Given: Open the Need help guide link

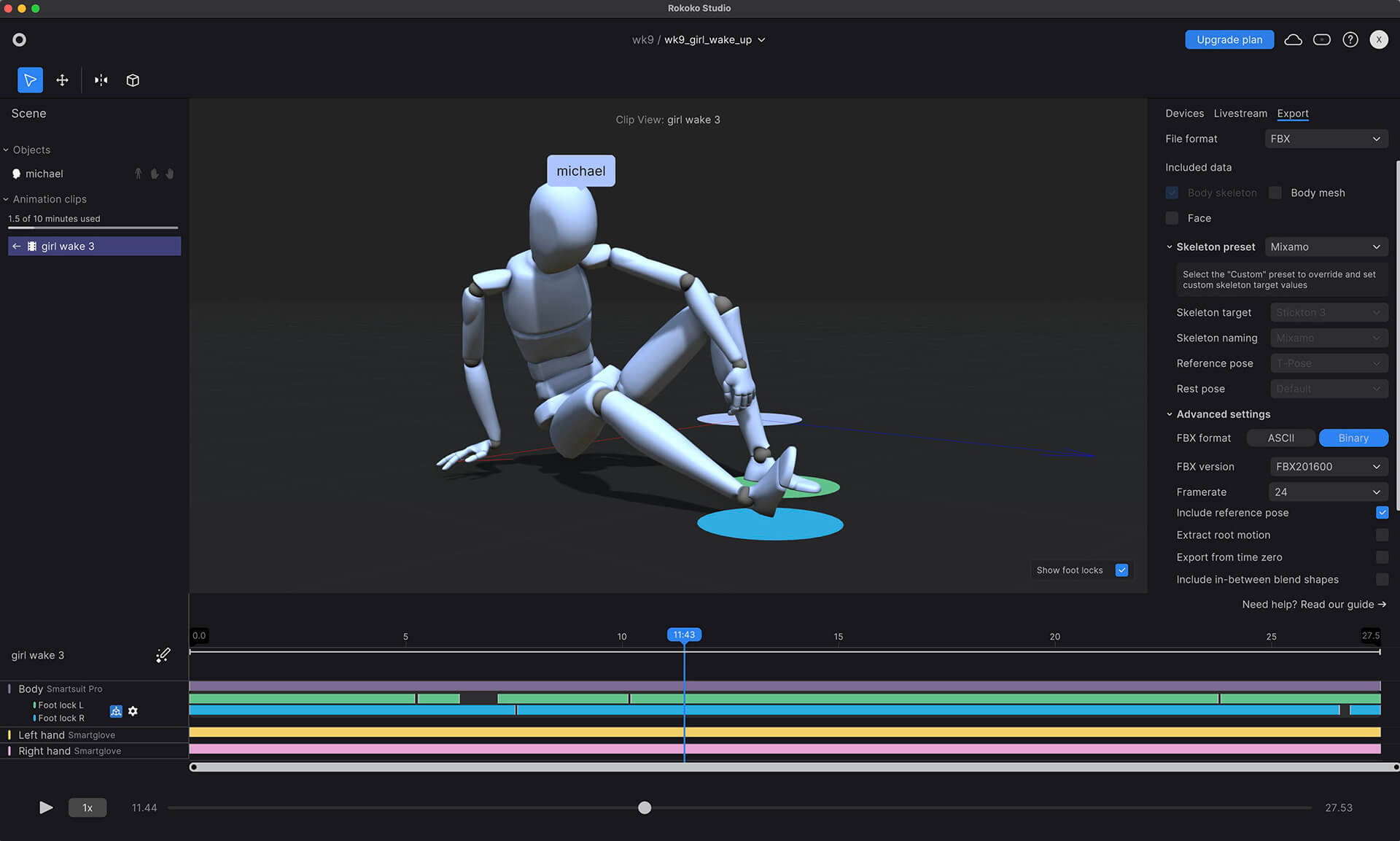Looking at the screenshot, I should [x=1313, y=605].
